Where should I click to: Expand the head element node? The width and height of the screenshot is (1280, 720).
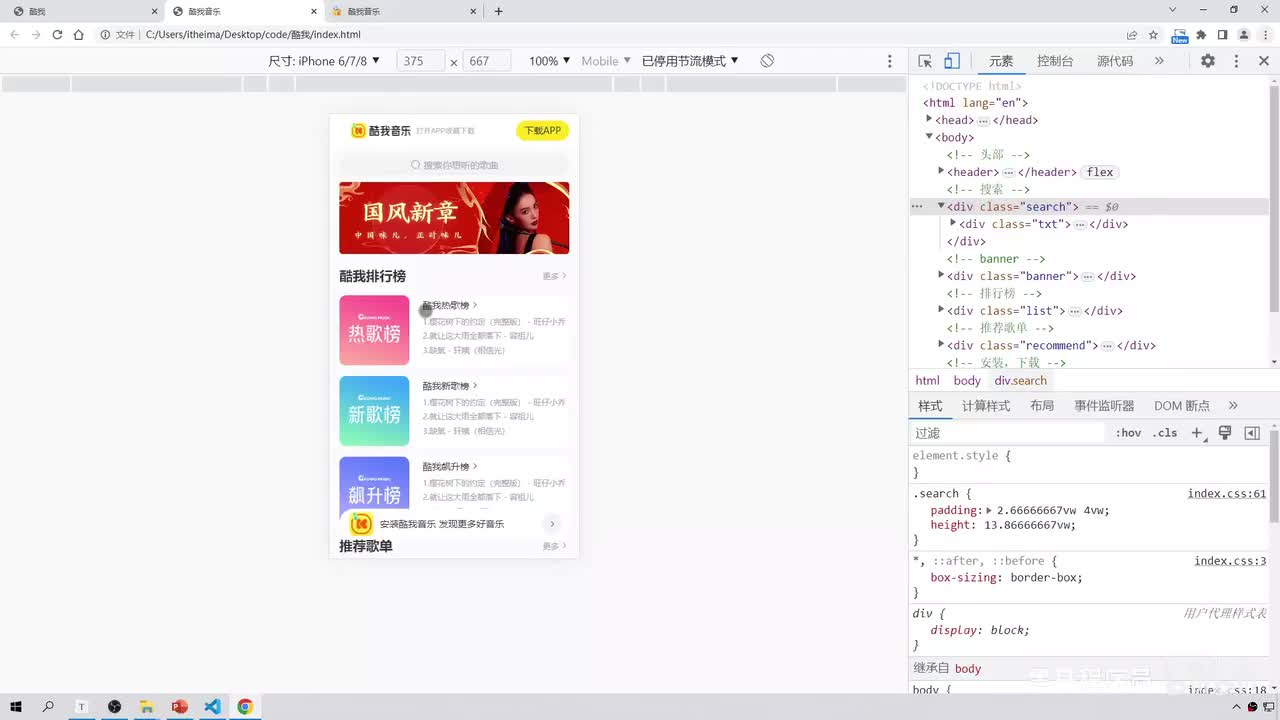click(929, 119)
